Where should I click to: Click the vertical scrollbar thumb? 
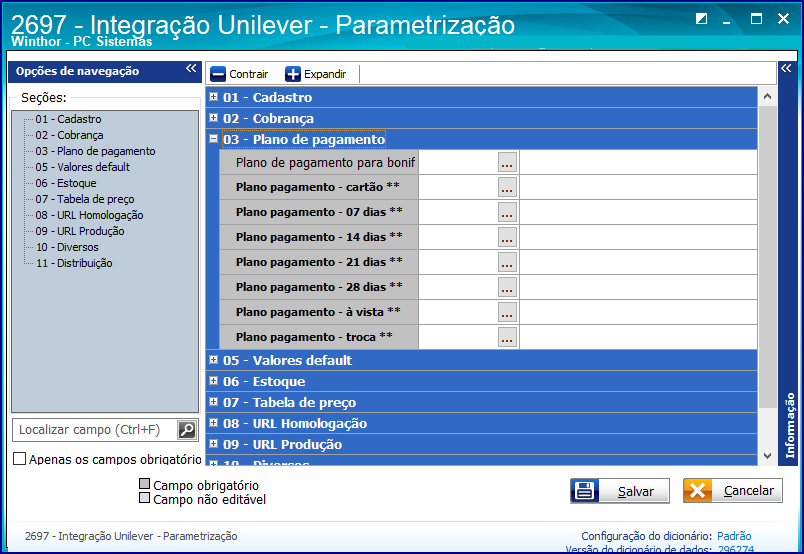point(768,256)
